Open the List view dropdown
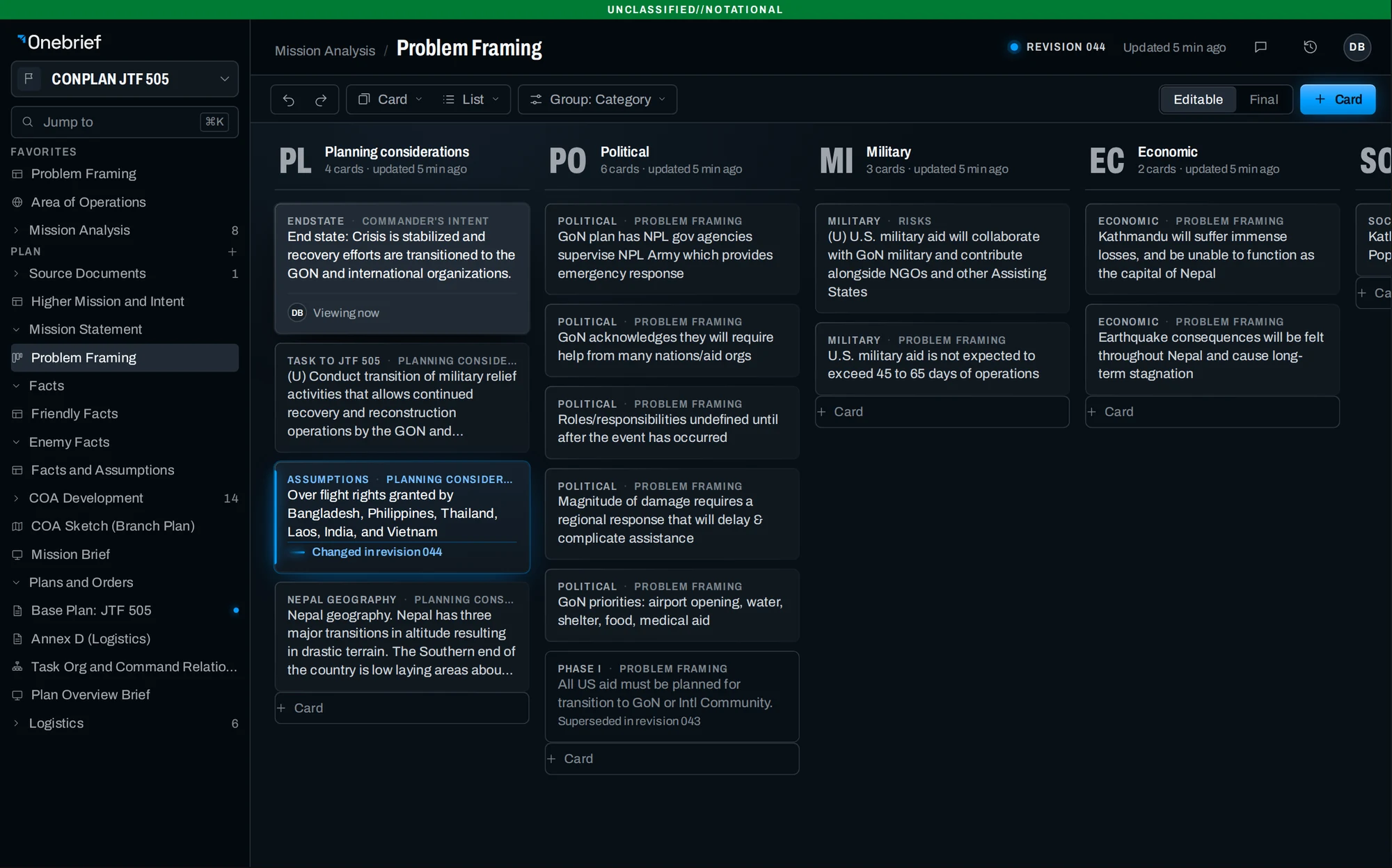 pyautogui.click(x=471, y=100)
